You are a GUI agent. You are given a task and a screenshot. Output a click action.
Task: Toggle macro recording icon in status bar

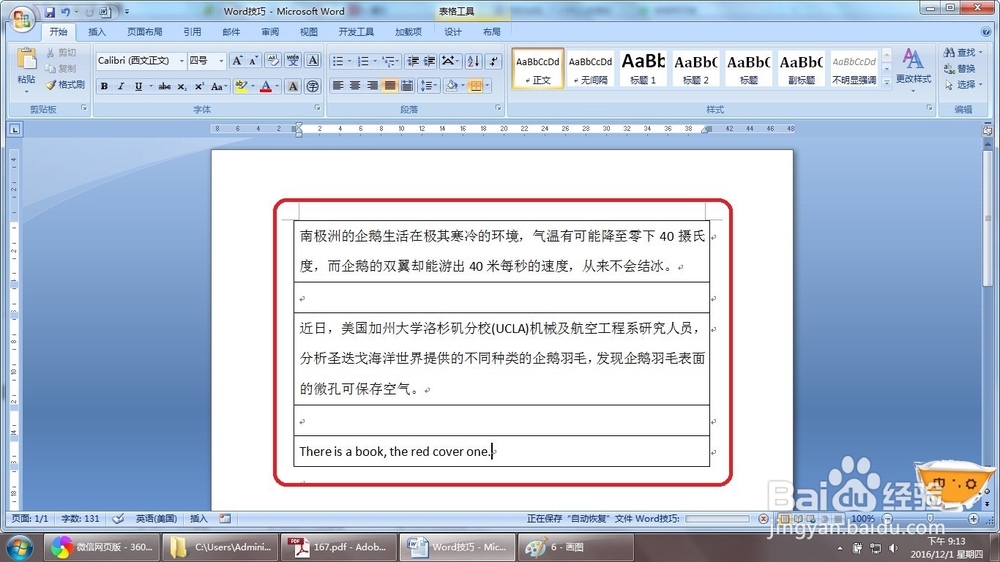click(x=225, y=519)
